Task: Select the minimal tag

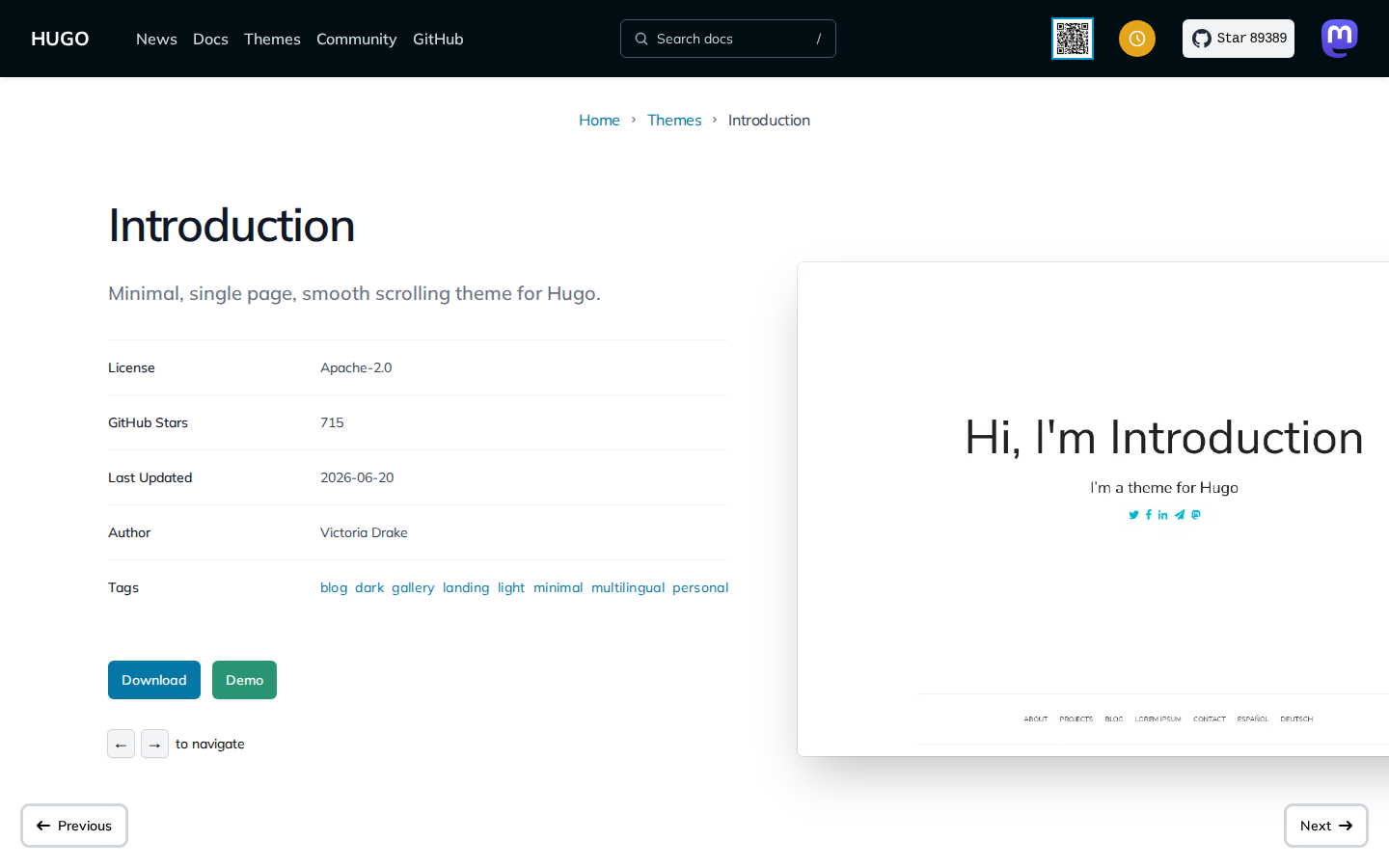Action: (x=558, y=587)
